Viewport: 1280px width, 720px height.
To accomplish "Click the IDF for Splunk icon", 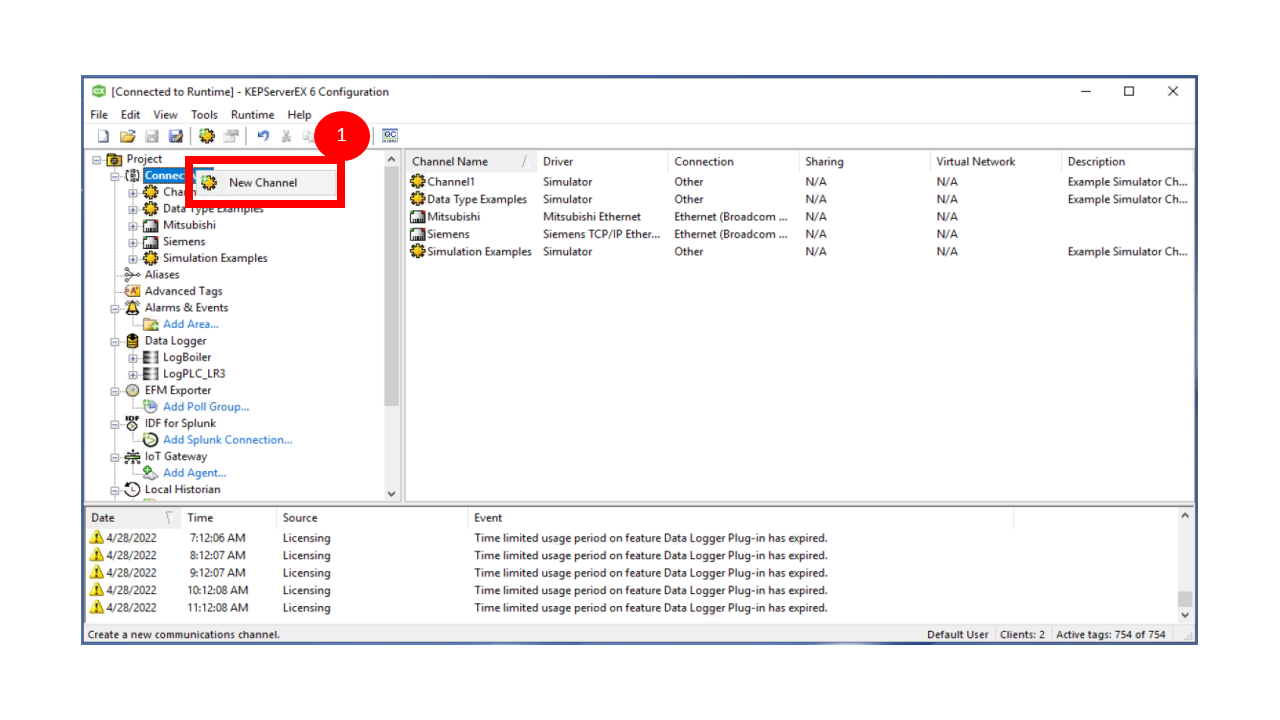I will (x=133, y=423).
